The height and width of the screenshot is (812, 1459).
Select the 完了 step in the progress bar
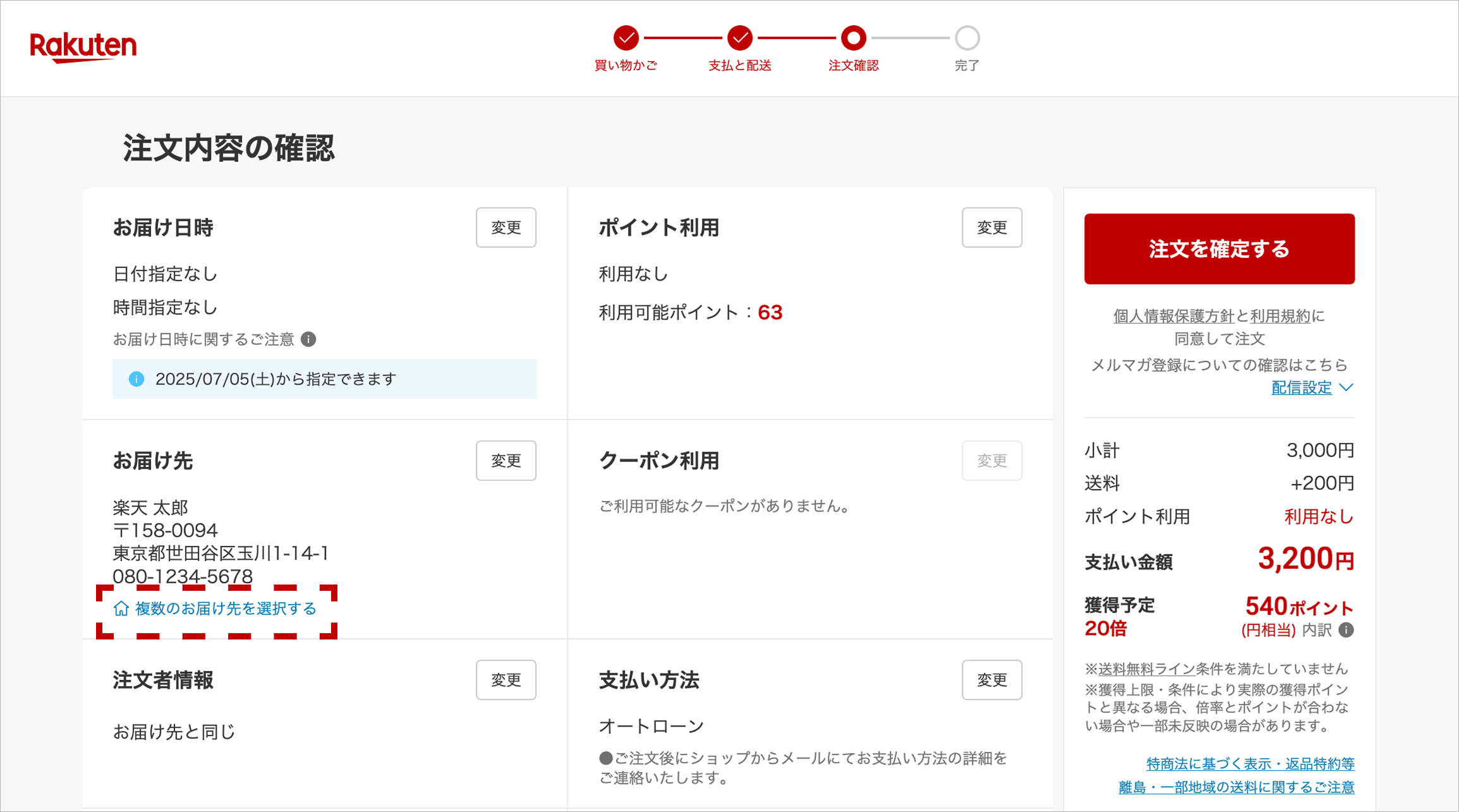point(967,38)
